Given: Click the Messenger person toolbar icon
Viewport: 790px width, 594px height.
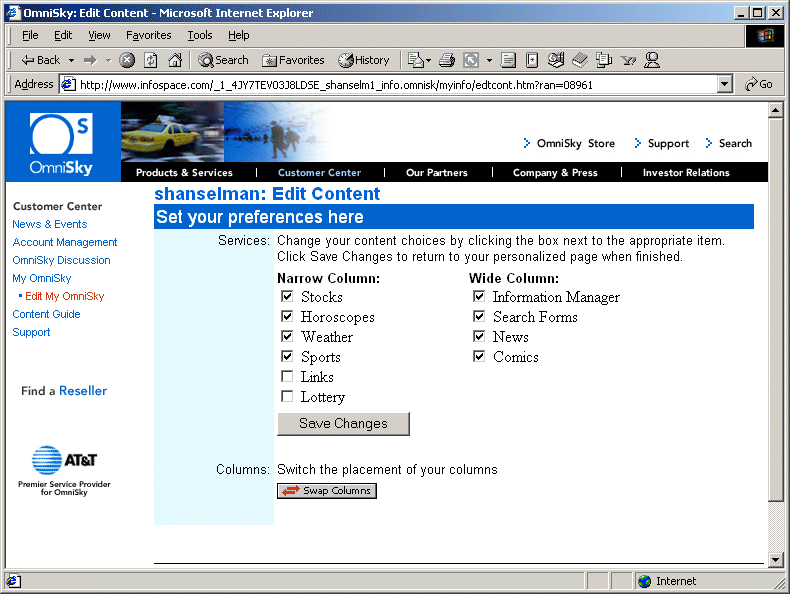Looking at the screenshot, I should point(652,60).
